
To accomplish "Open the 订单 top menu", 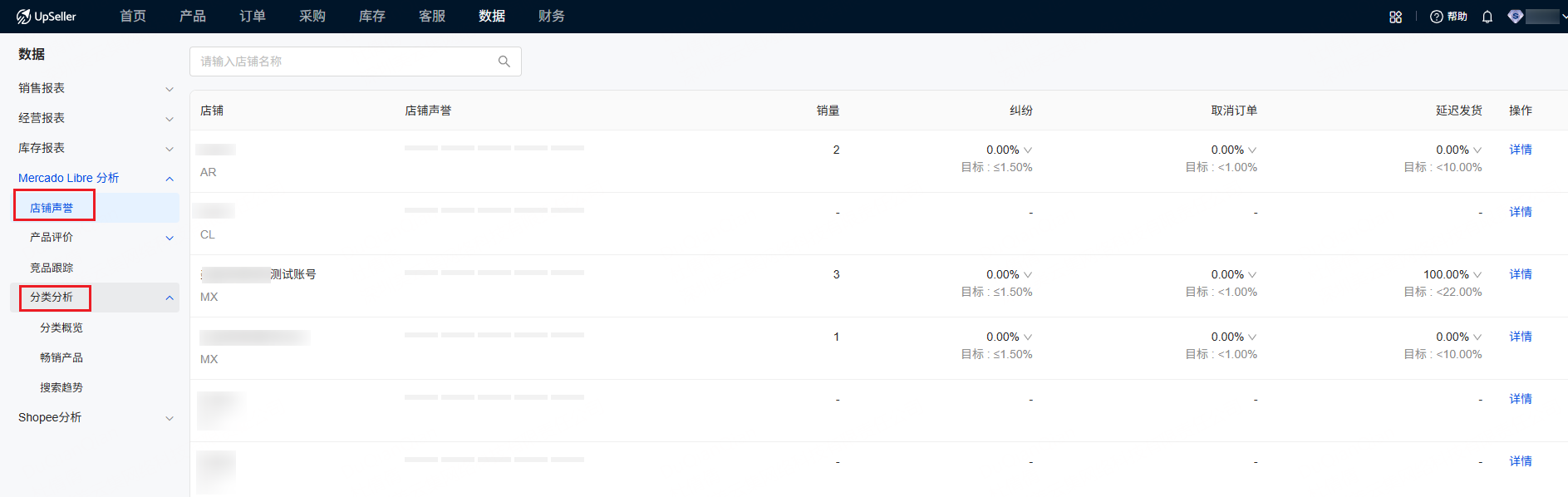I will (x=253, y=17).
